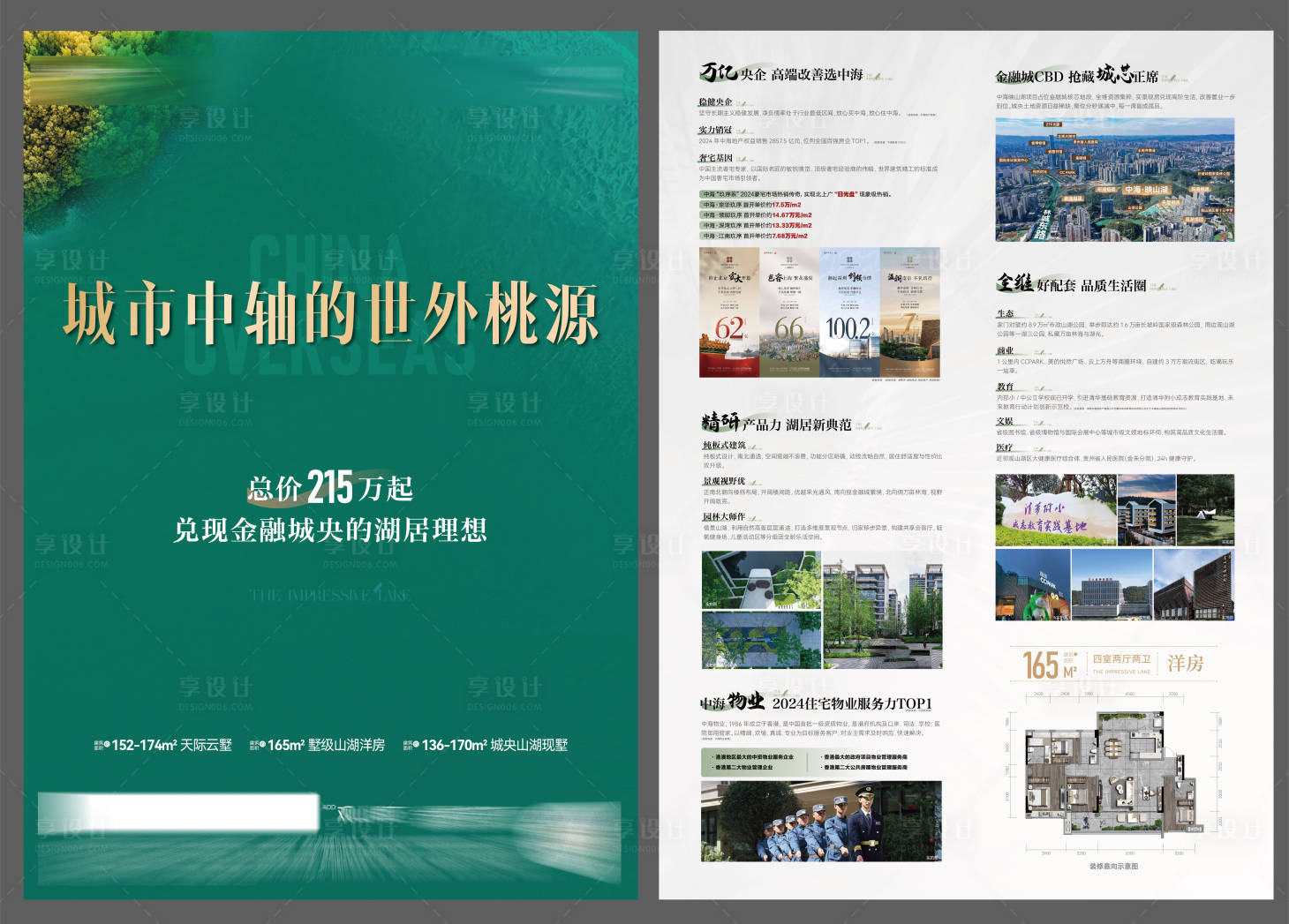This screenshot has width=1289, height=924.
Task: Click the CCPARK mall photo
Action: click(1032, 584)
